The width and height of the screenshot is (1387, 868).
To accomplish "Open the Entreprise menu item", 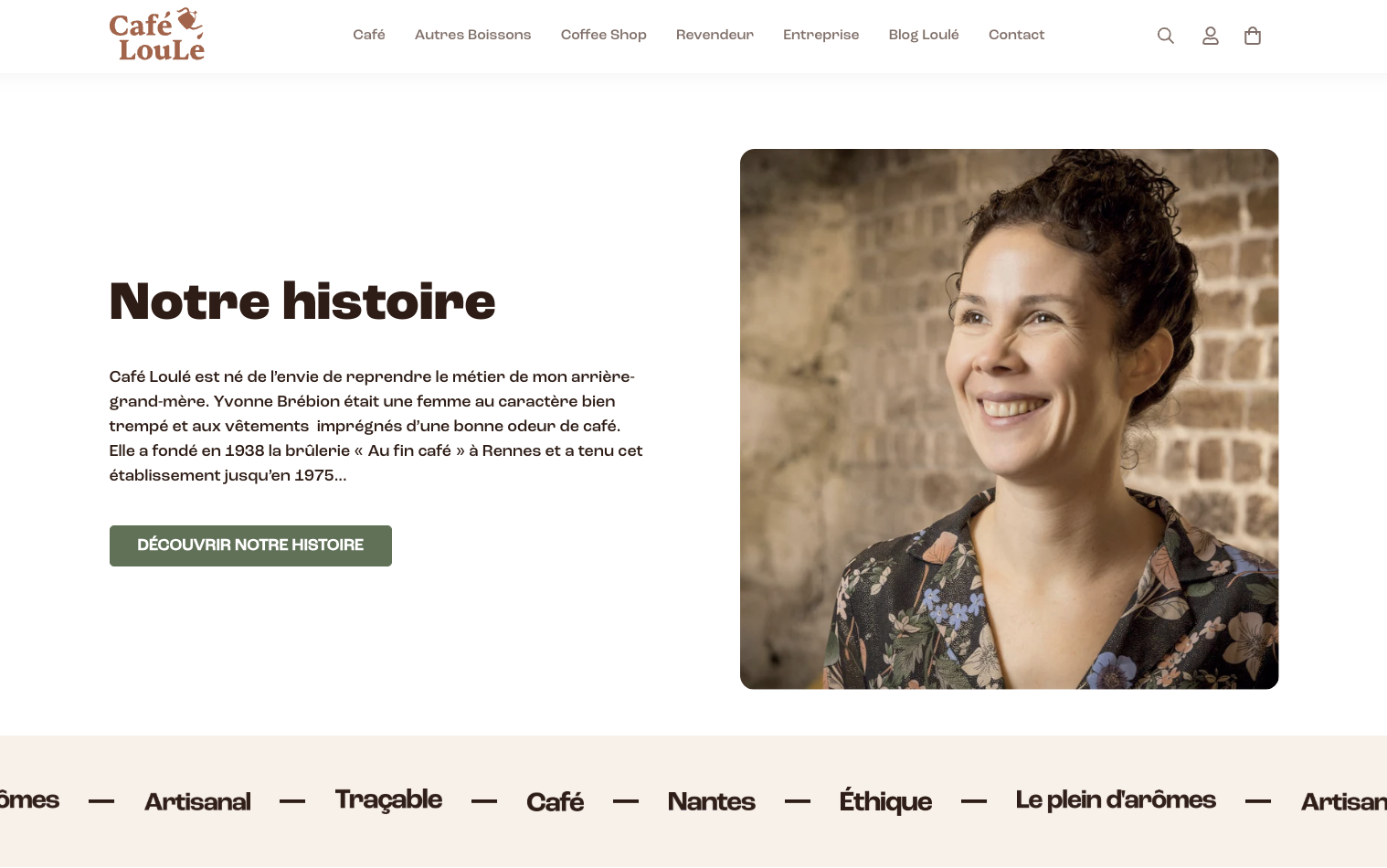I will pos(821,35).
